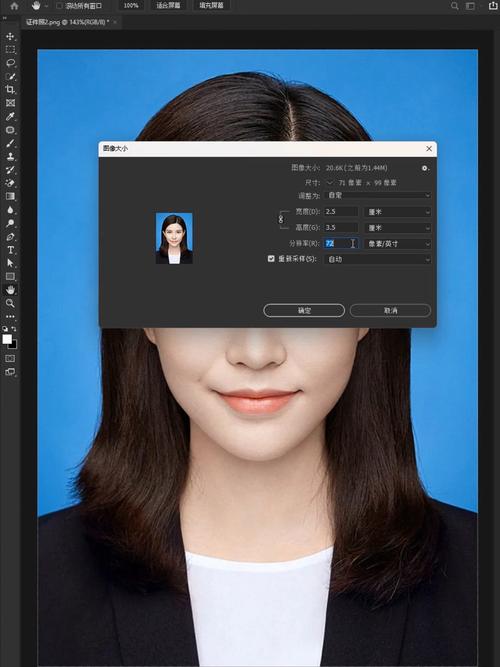500x667 pixels.
Task: Open the resample method 自动 dropdown
Action: click(x=378, y=259)
